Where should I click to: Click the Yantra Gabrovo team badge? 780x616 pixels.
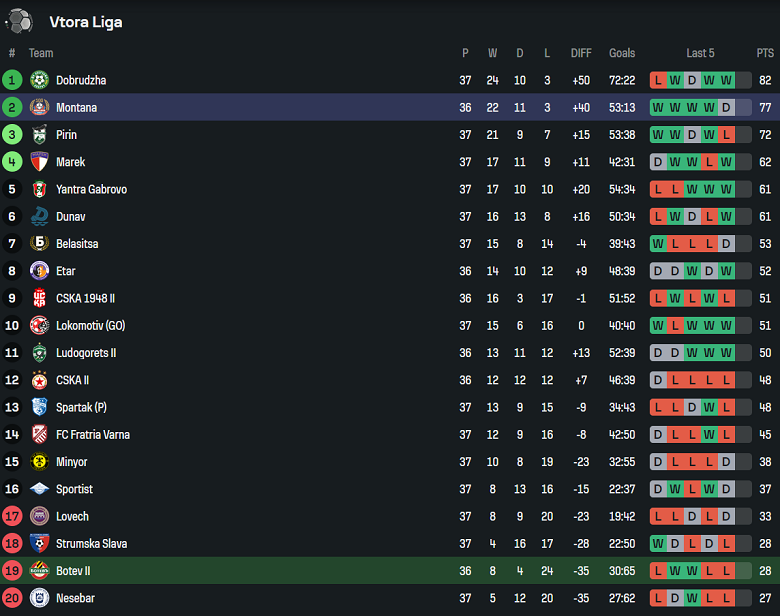pos(39,189)
